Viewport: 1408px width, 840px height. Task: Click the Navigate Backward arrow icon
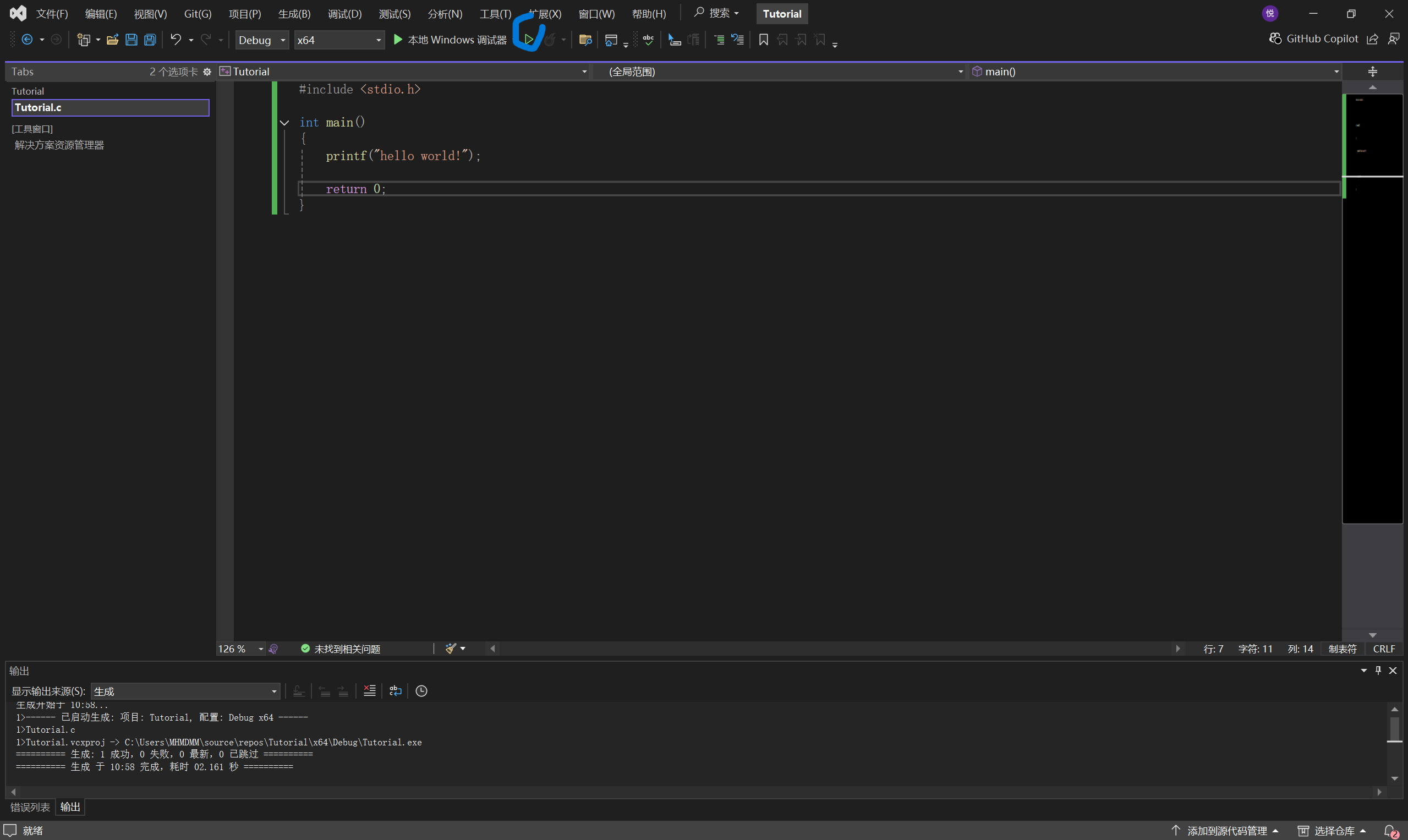click(26, 40)
